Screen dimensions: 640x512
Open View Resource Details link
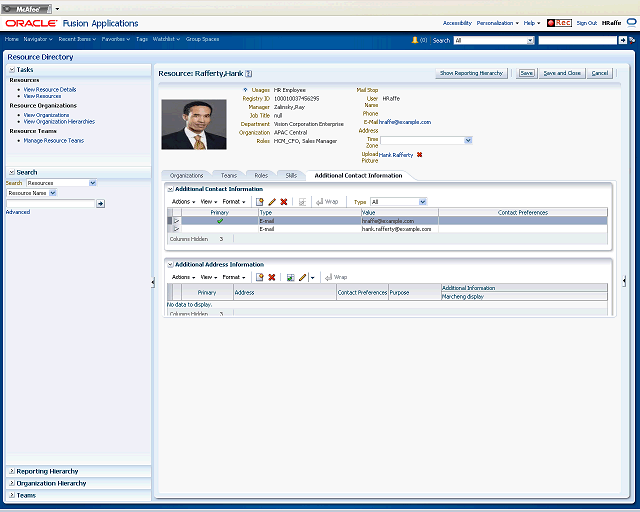(x=50, y=89)
